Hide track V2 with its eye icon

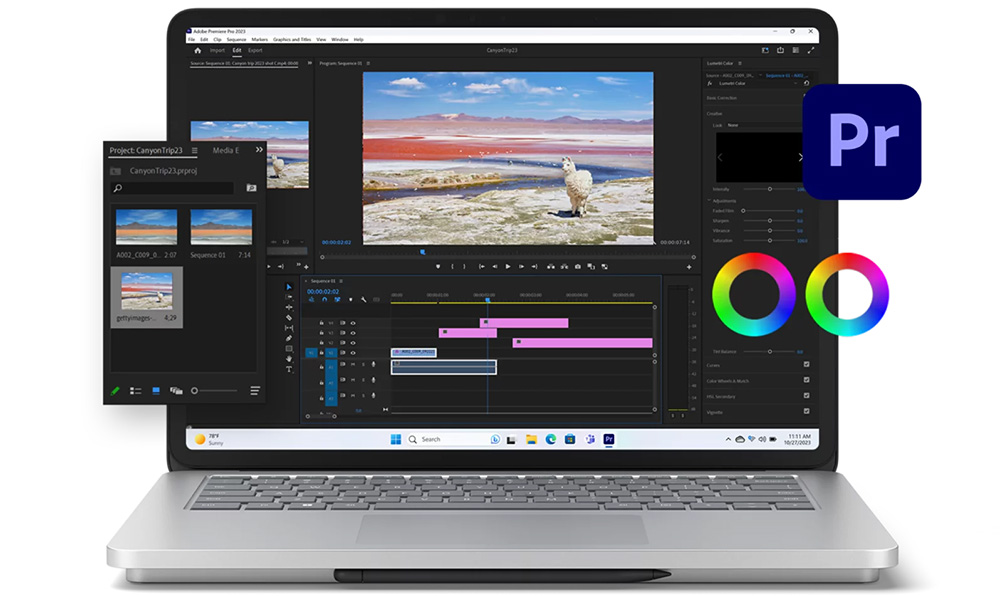tap(353, 343)
